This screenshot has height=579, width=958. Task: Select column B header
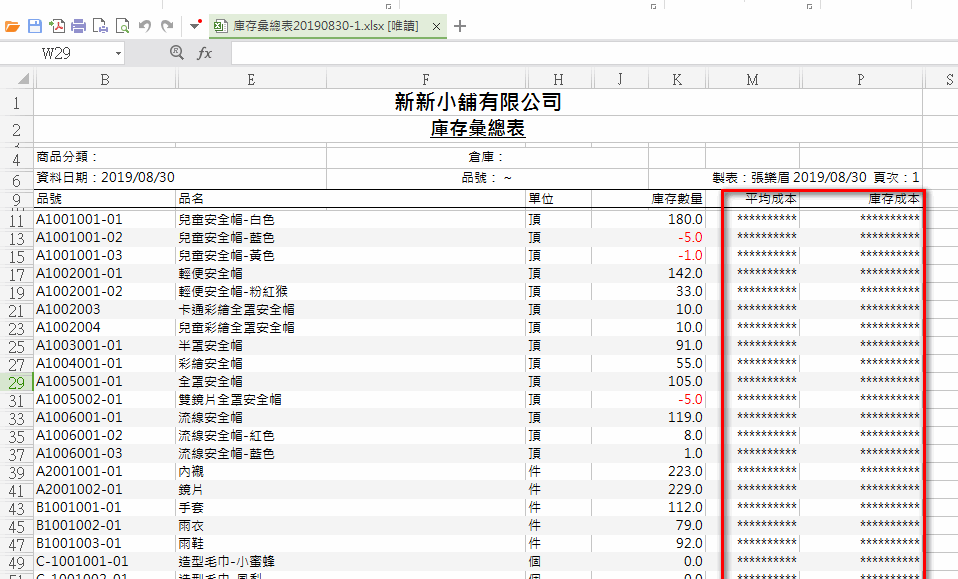click(105, 79)
